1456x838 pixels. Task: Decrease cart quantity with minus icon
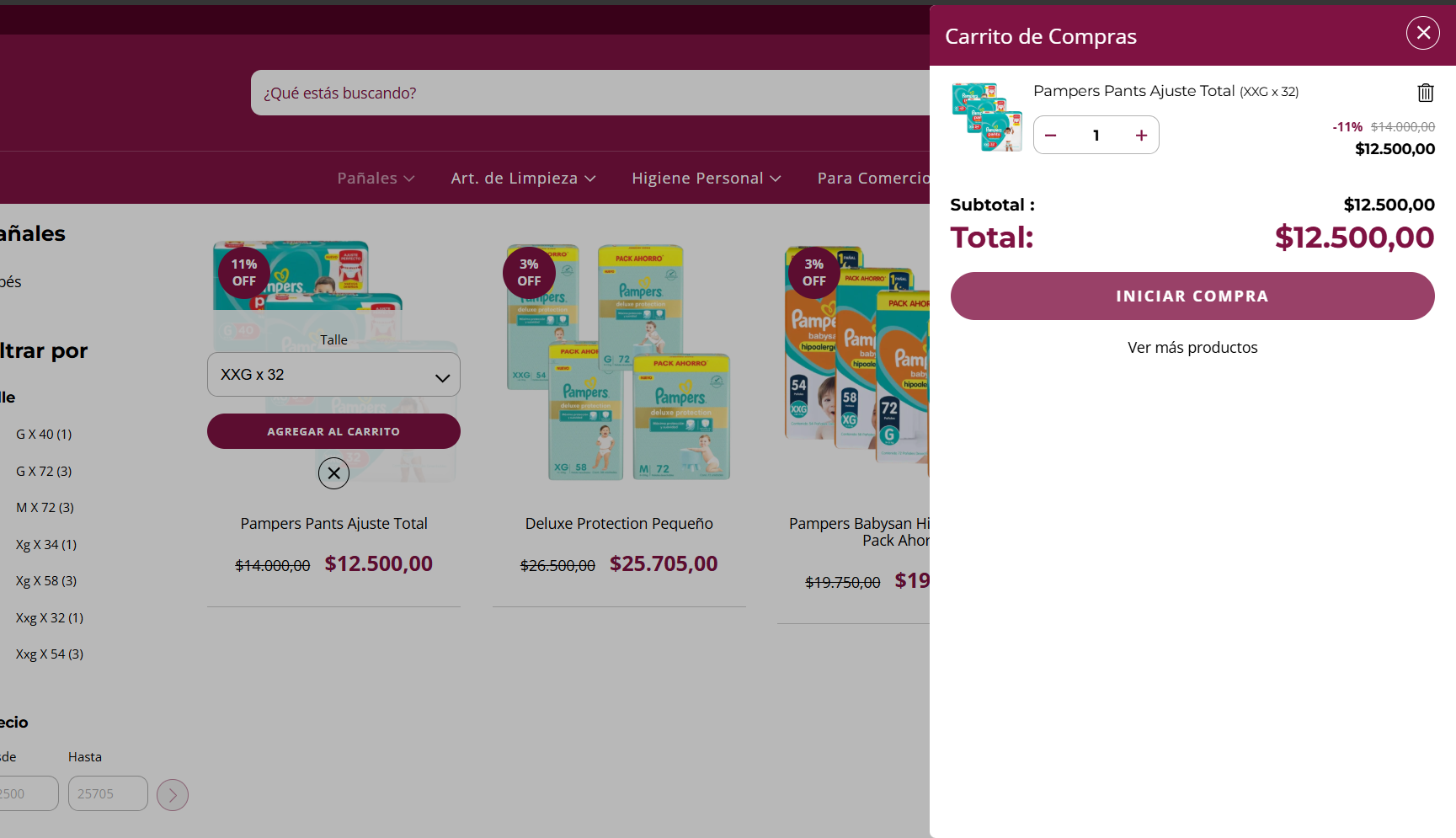pos(1050,135)
